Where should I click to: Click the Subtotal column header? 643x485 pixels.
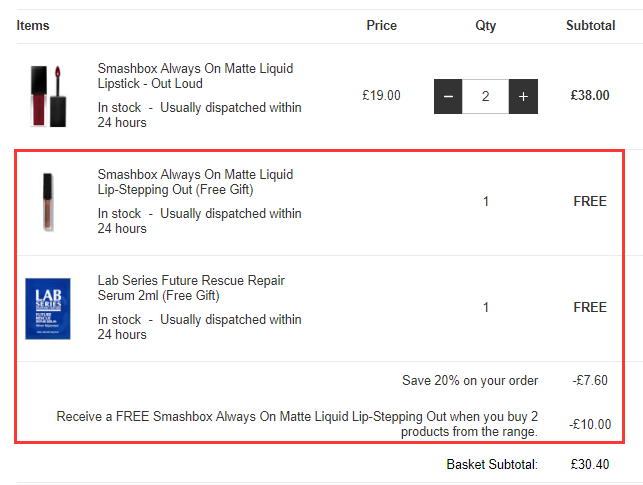pos(590,25)
